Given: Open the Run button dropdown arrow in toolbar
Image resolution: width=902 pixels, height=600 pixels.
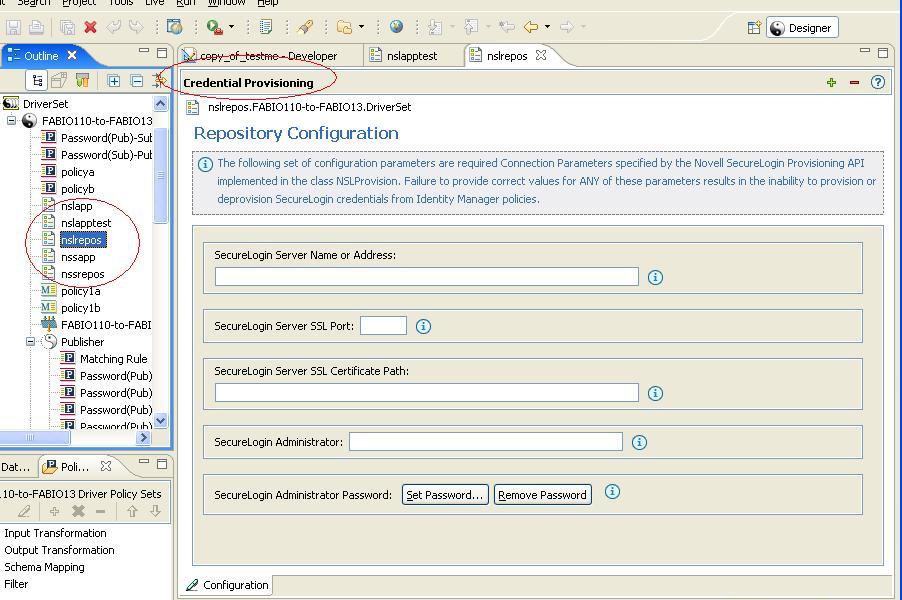Looking at the screenshot, I should [231, 27].
